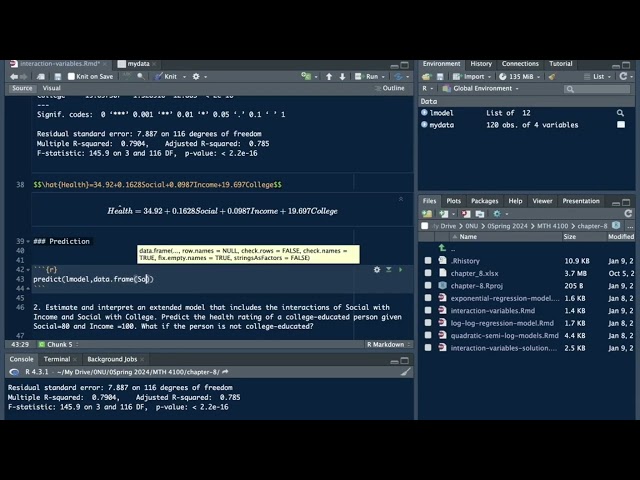640x480 pixels.
Task: Click the save file icon in editor toolbar
Action: (x=58, y=76)
